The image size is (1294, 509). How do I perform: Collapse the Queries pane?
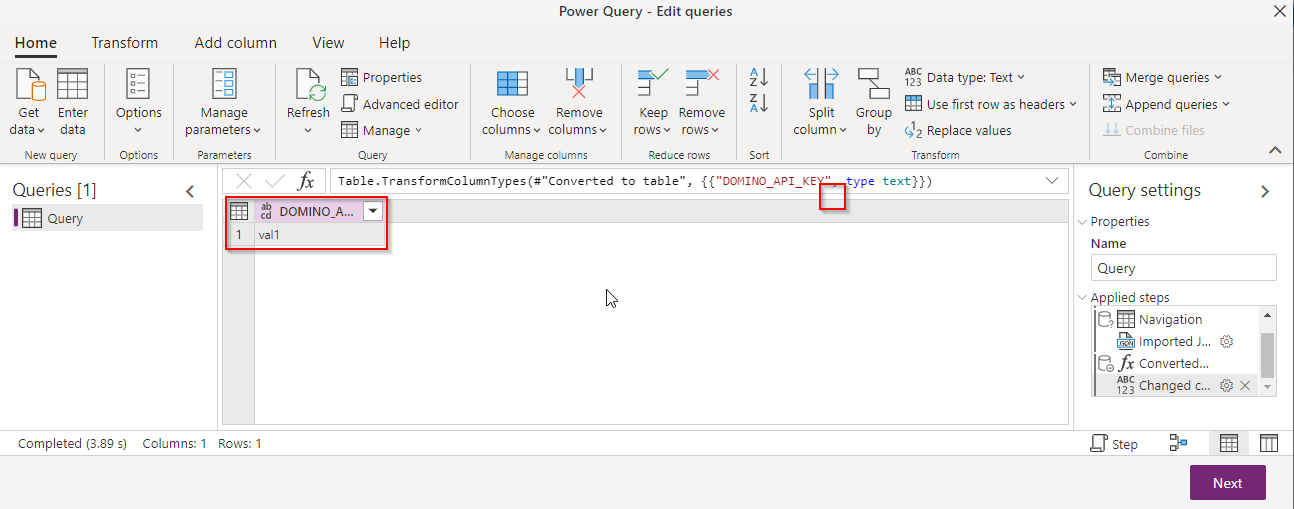pos(190,191)
